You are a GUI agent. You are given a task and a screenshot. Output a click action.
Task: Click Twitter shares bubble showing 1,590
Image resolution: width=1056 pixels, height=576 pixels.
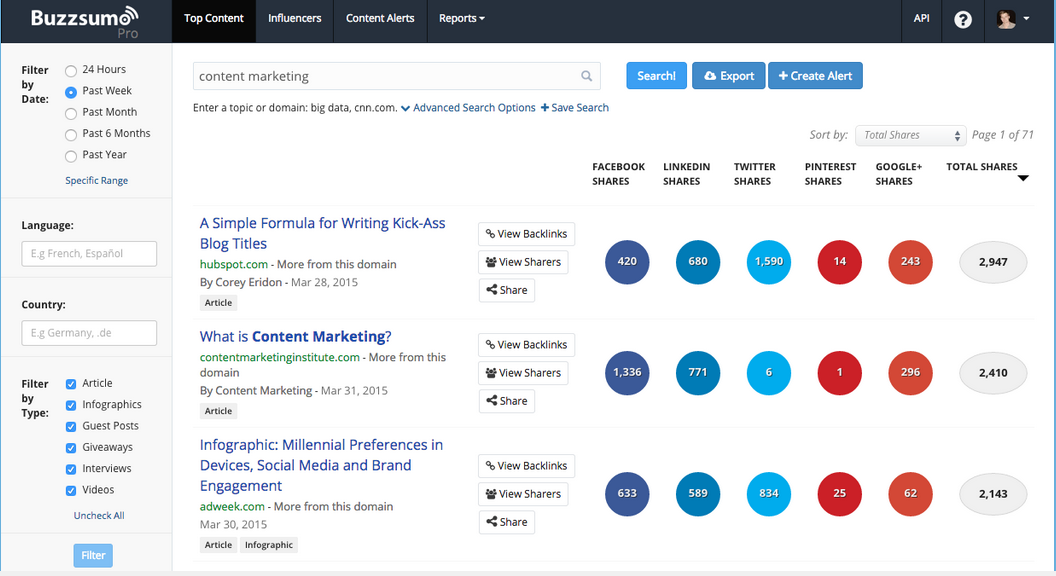pyautogui.click(x=768, y=261)
